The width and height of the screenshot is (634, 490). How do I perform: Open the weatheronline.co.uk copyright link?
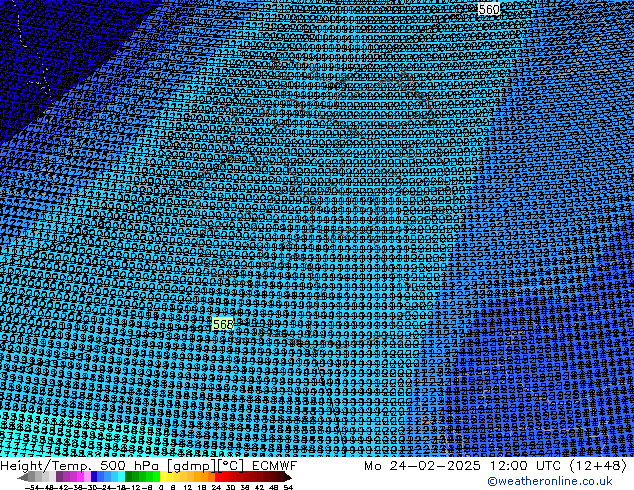coord(549,481)
